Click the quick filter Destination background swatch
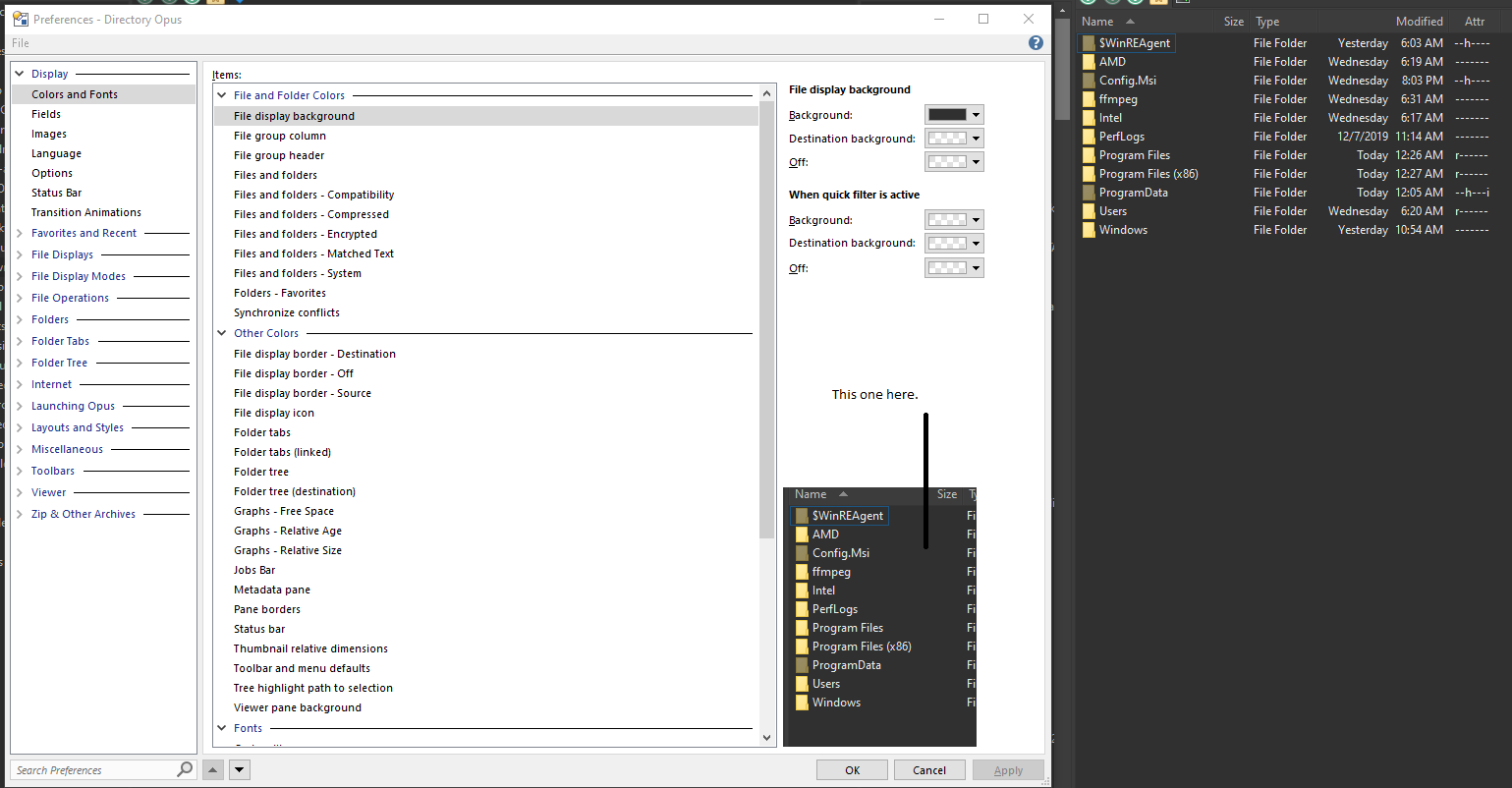 coord(947,244)
